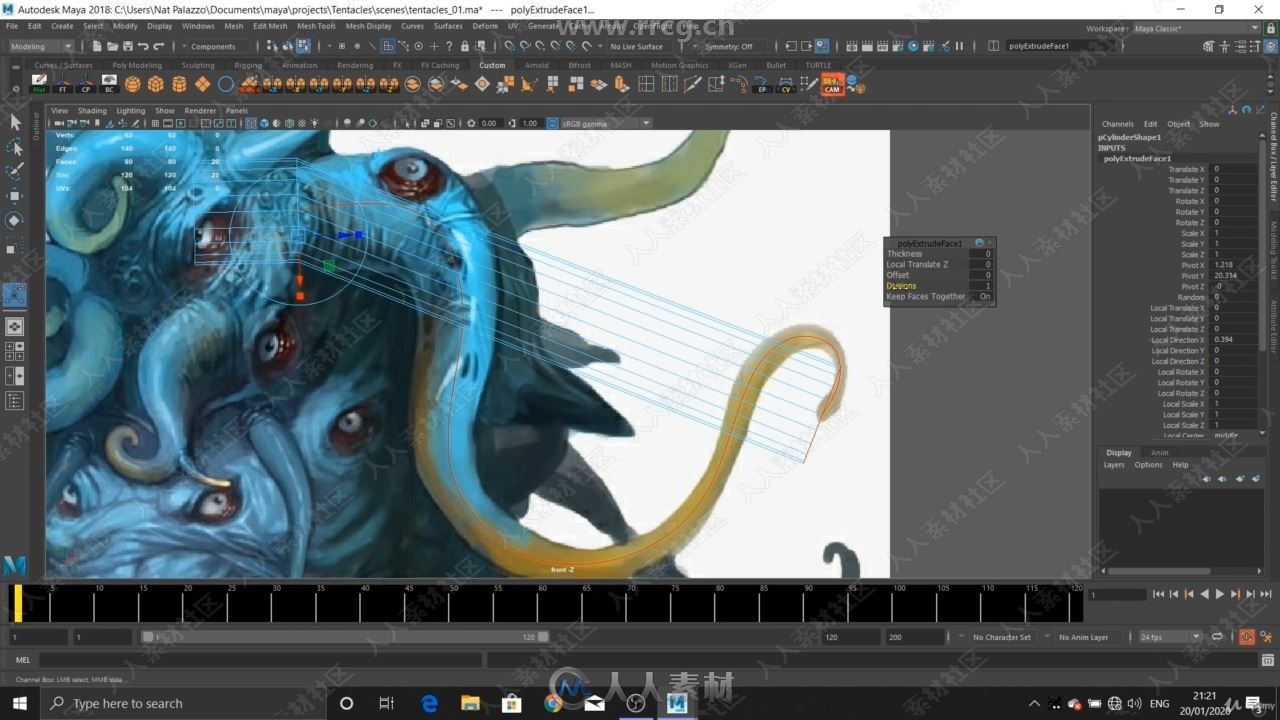This screenshot has width=1280, height=720.
Task: Click the polyExtrudeFace1 input node name
Action: tap(1137, 159)
